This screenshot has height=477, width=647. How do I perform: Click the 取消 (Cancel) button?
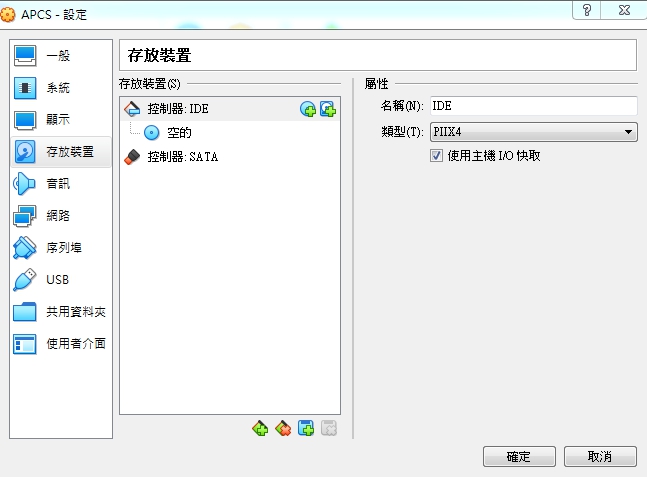[x=600, y=456]
